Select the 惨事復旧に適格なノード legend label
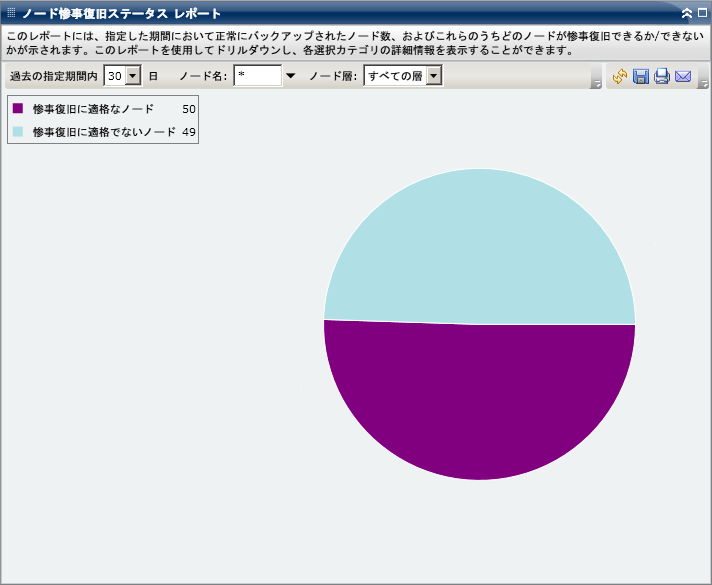 tap(93, 108)
